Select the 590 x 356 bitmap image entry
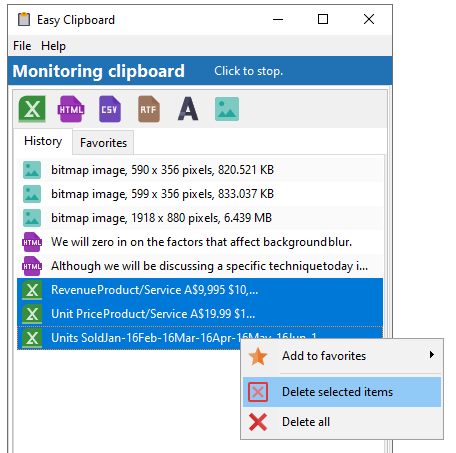The height and width of the screenshot is (453, 456). pos(200,170)
